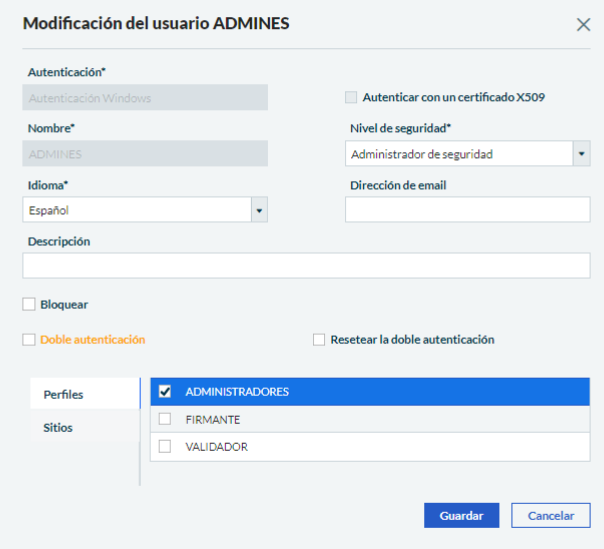This screenshot has width=604, height=549.
Task: Toggle the Bloquear checkbox
Action: [x=29, y=304]
